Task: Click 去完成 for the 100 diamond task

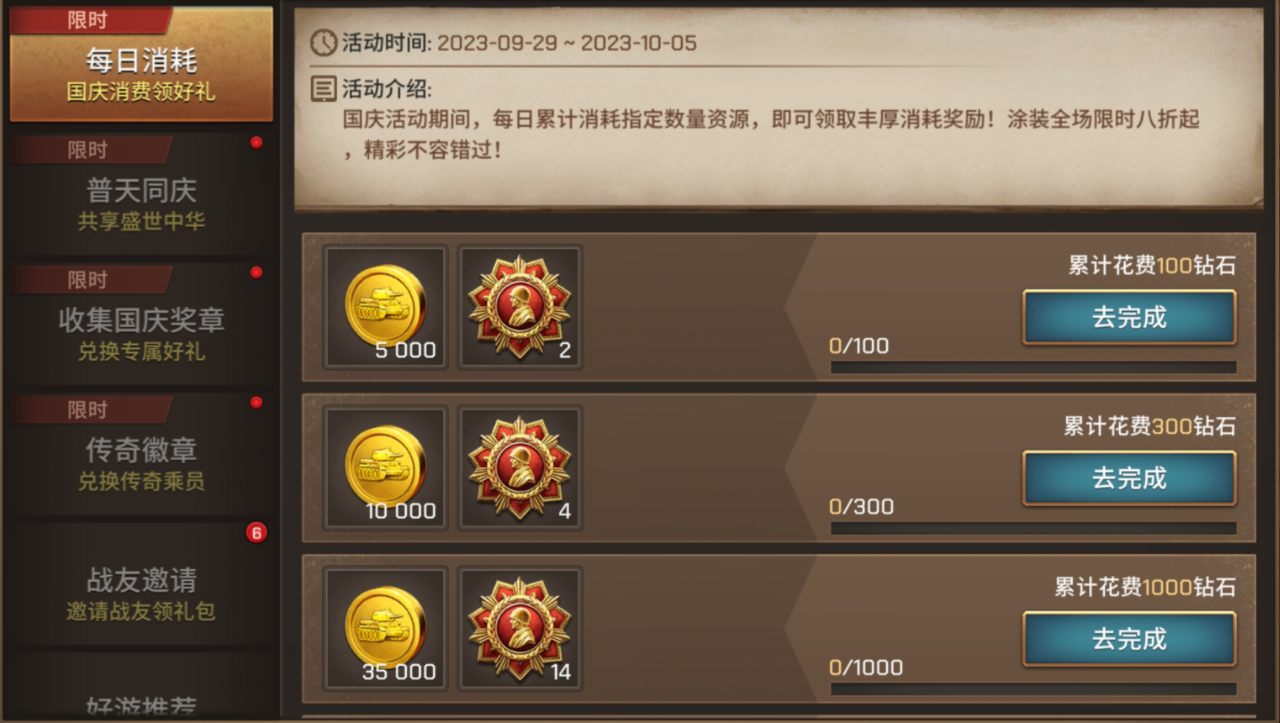Action: click(1129, 318)
